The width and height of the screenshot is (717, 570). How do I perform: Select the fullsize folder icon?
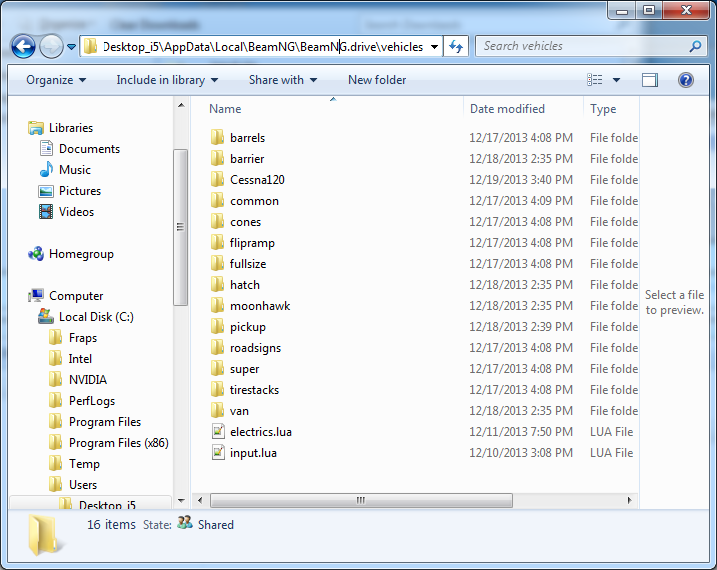(x=218, y=263)
